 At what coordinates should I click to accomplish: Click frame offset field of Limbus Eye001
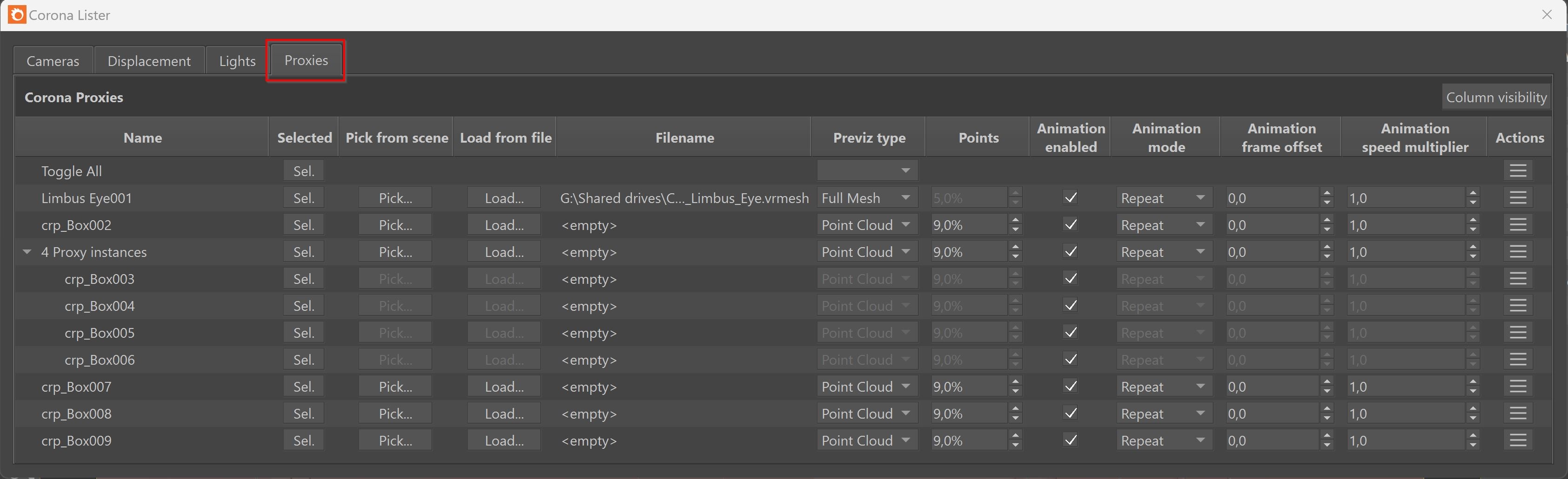click(1272, 197)
